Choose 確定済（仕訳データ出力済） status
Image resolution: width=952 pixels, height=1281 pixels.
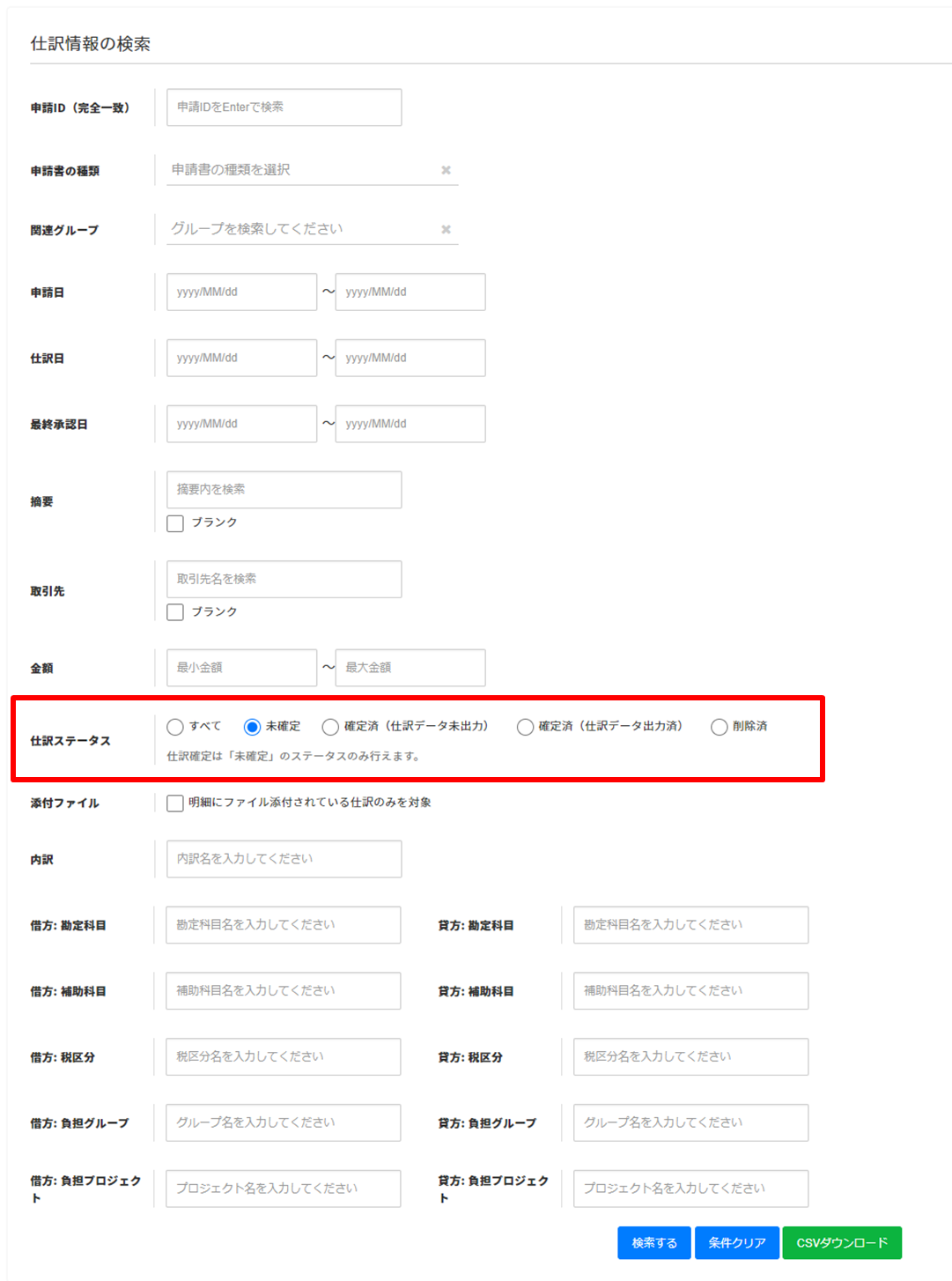point(525,727)
